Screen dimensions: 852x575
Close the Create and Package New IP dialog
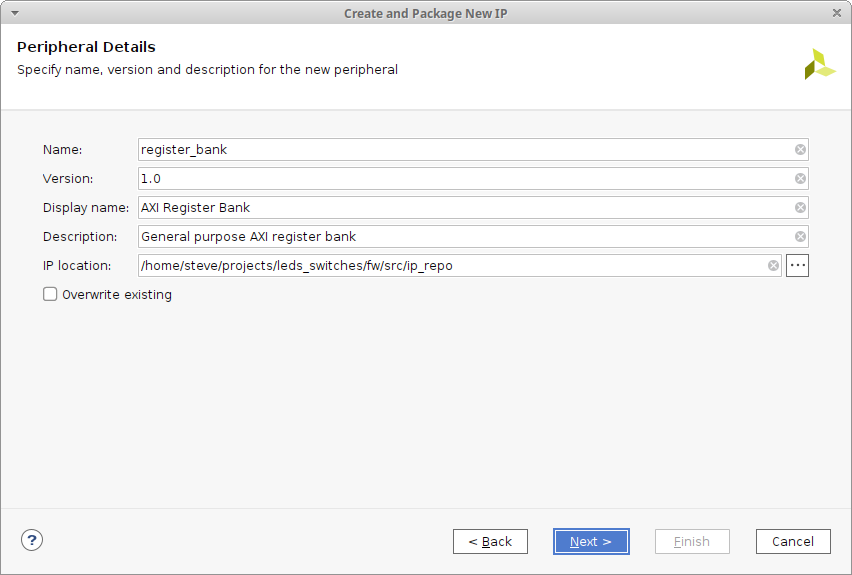click(x=837, y=13)
